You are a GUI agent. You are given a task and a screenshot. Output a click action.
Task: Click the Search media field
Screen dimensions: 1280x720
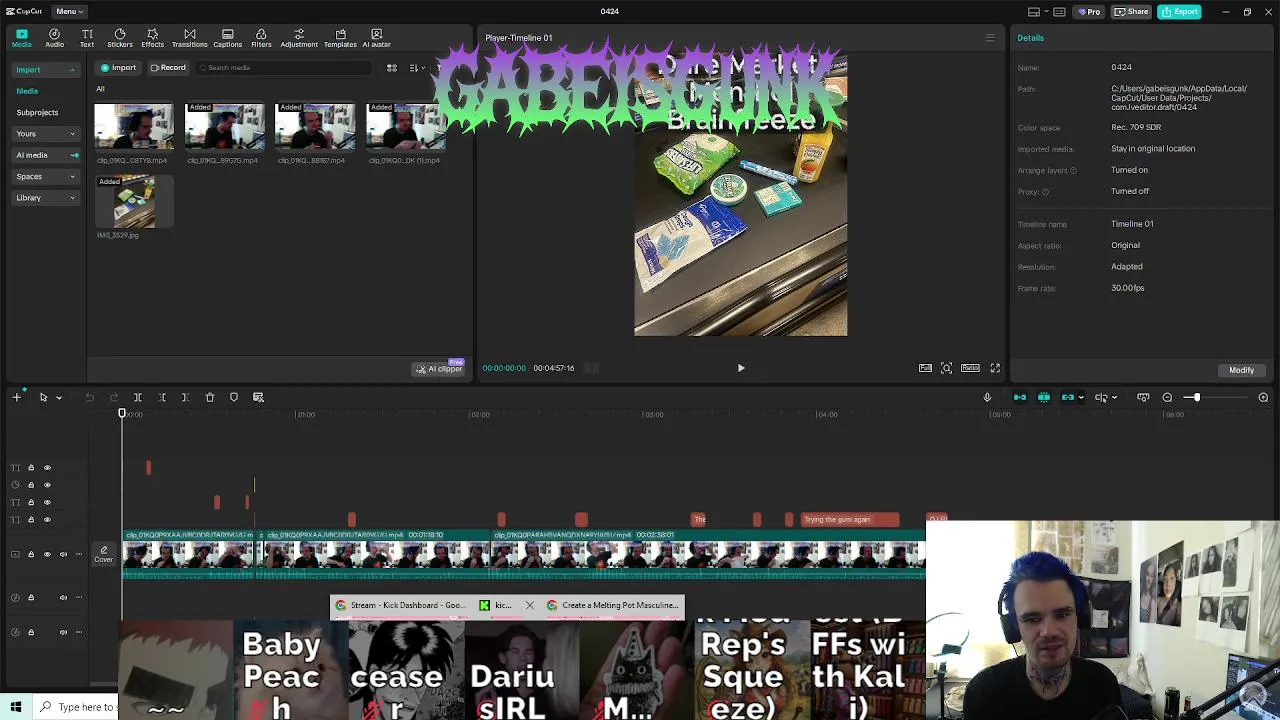(284, 68)
